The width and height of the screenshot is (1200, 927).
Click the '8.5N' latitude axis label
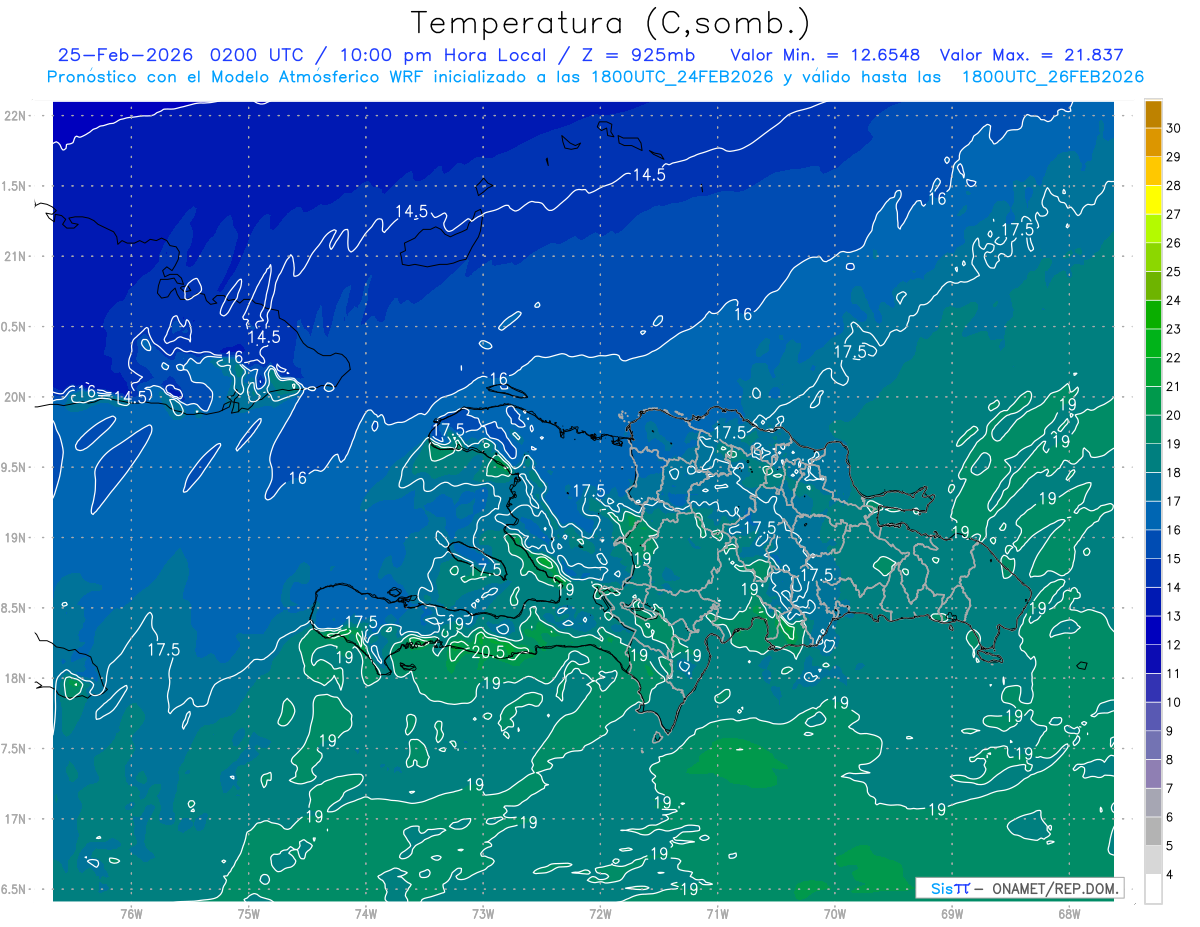14,608
